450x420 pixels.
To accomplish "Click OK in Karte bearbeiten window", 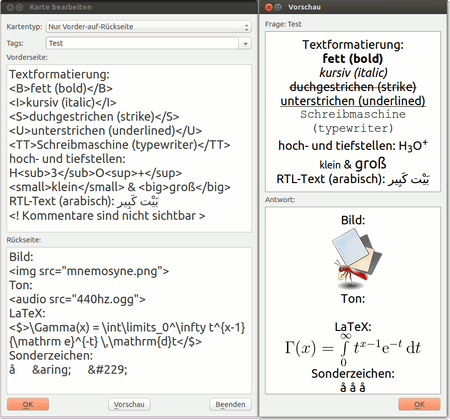I will tap(28, 404).
